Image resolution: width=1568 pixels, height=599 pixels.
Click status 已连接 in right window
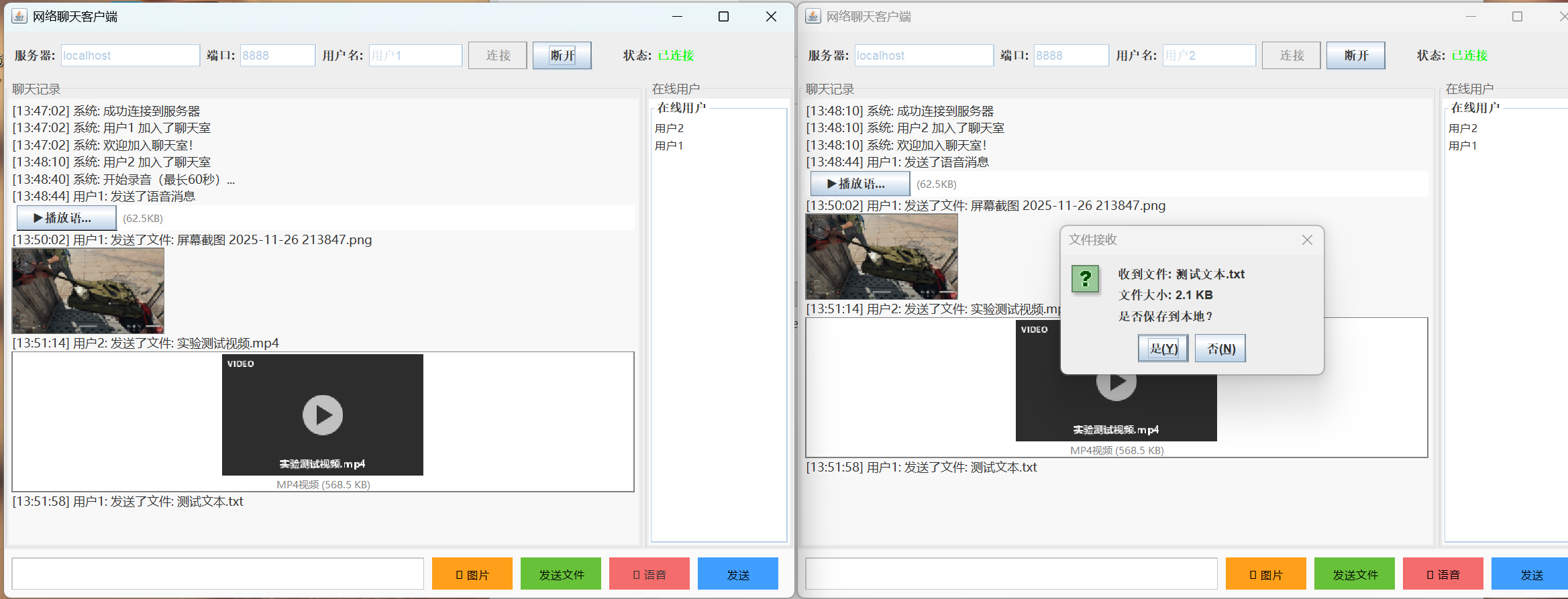(1469, 56)
